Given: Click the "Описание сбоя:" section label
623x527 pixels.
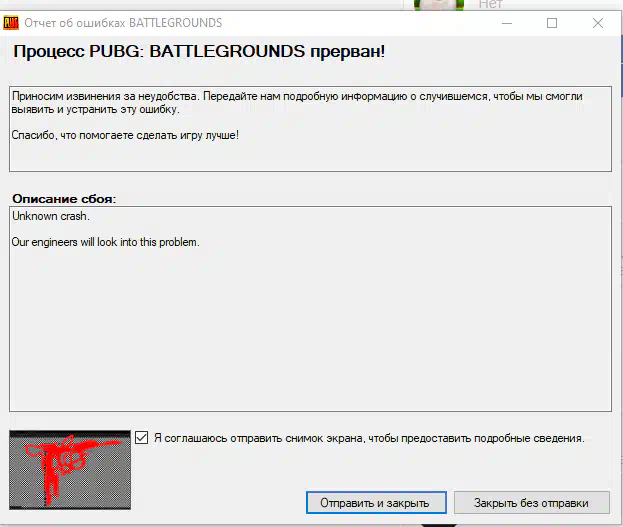Looking at the screenshot, I should (63, 198).
